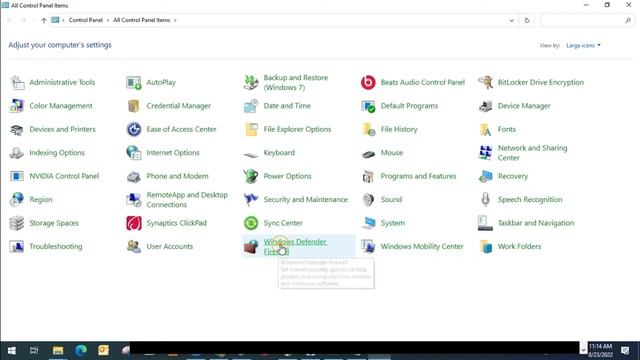Open the Date and Time icon
Screen dimensions: 640x360
click(251, 106)
